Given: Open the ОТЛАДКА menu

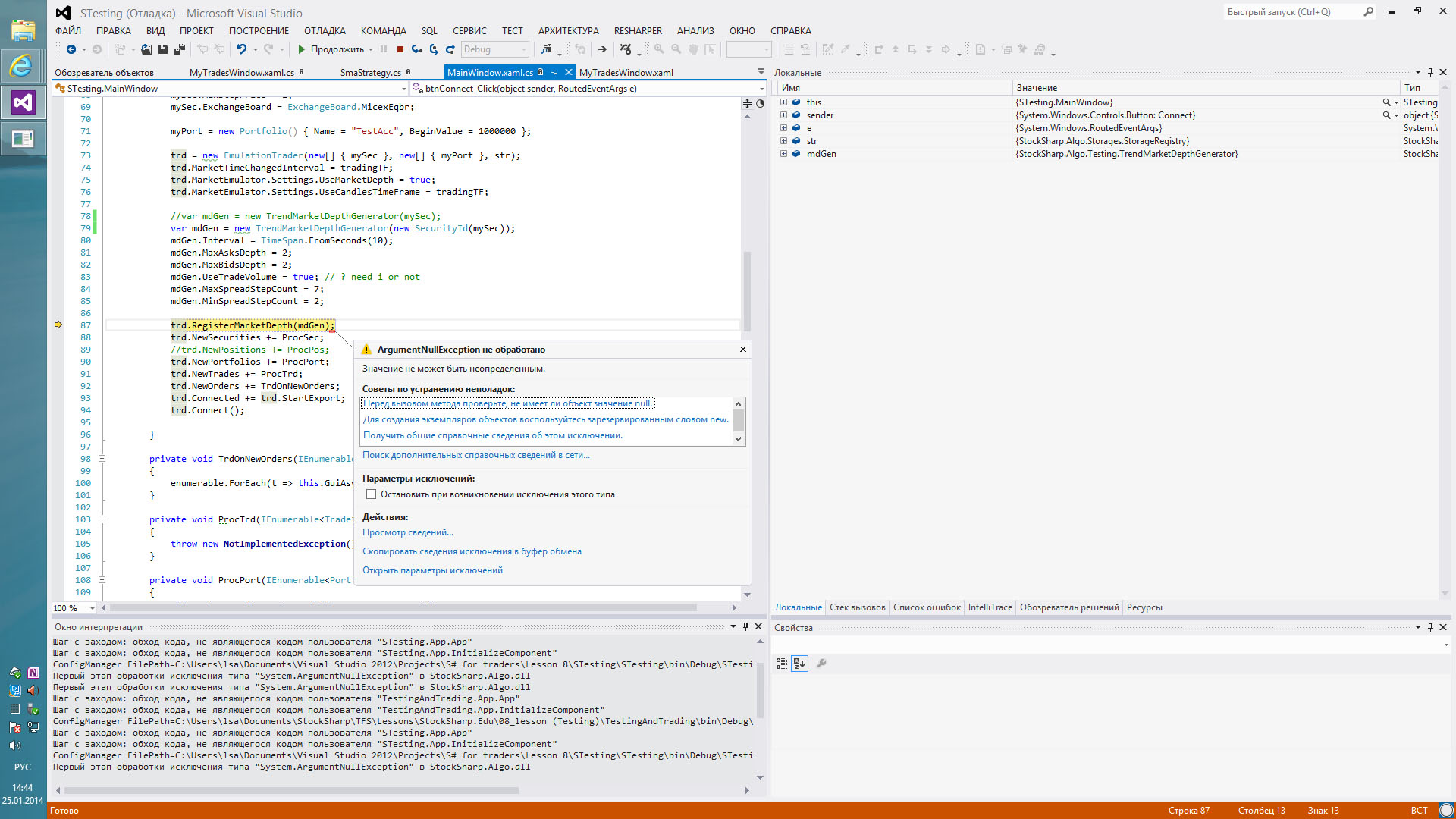Looking at the screenshot, I should tap(325, 31).
